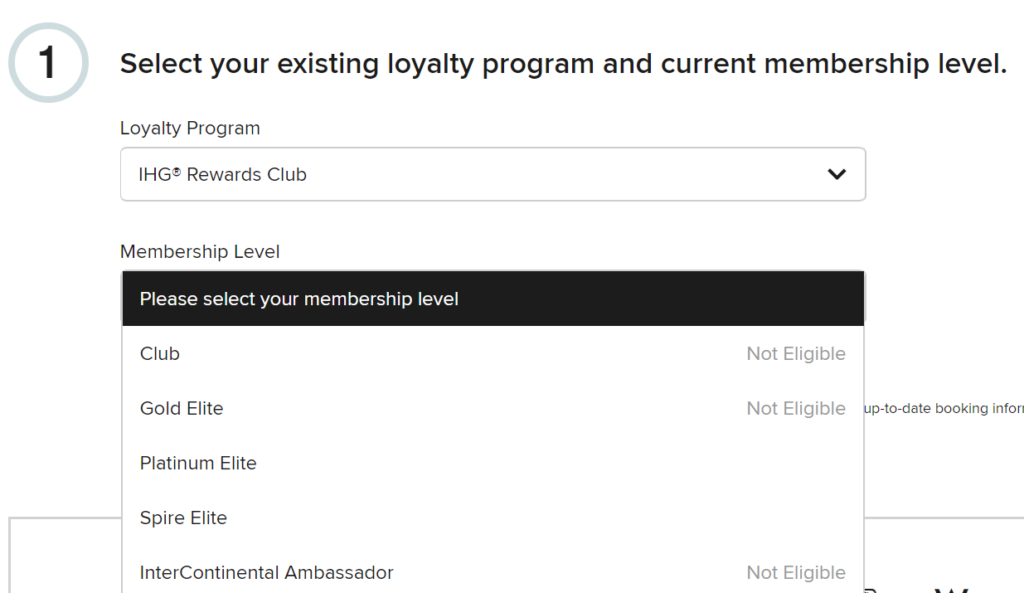
Task: Choose the Club membership level
Action: click(160, 354)
